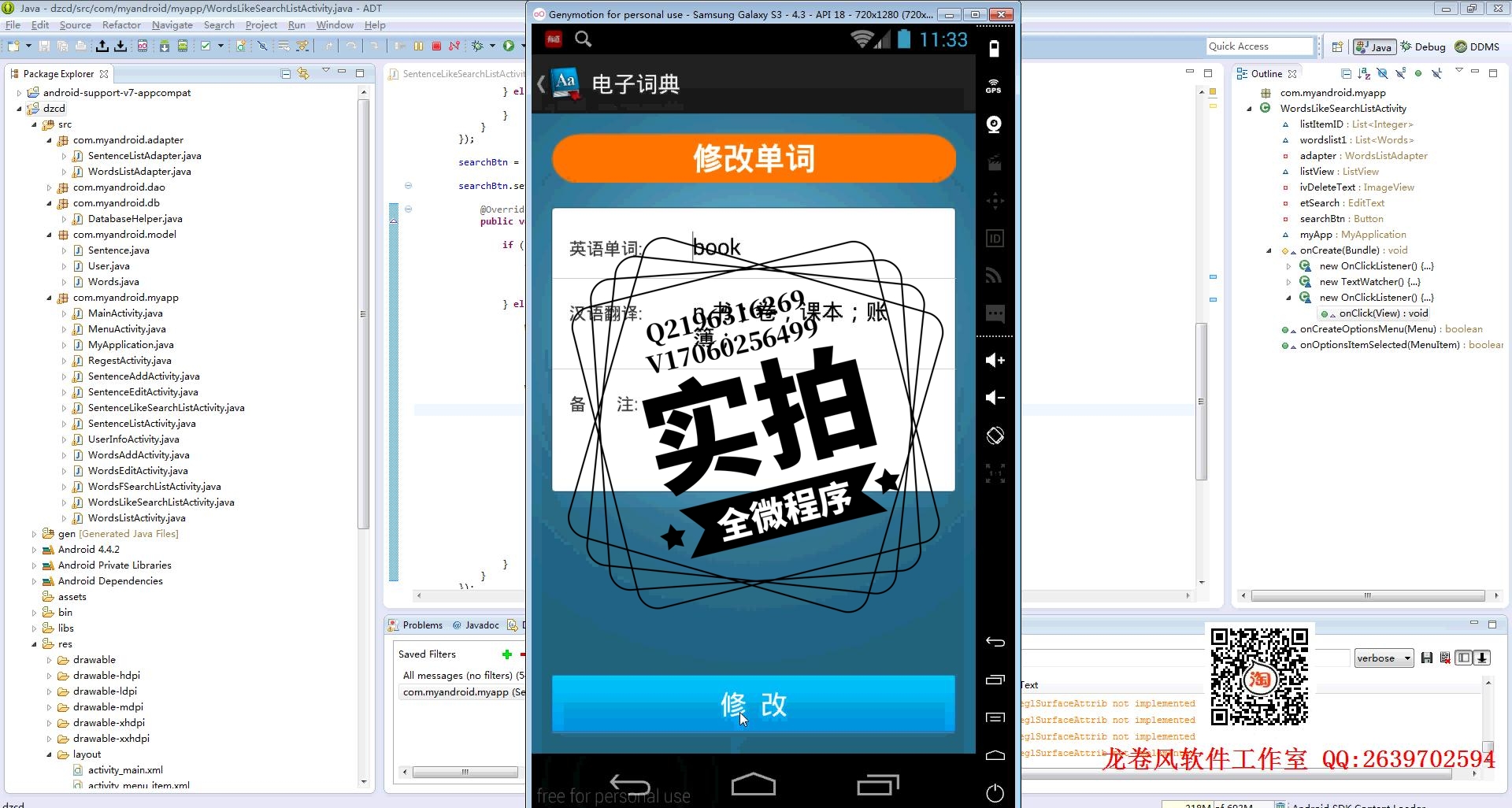Open Package Explorer view menu triangle

click(326, 71)
